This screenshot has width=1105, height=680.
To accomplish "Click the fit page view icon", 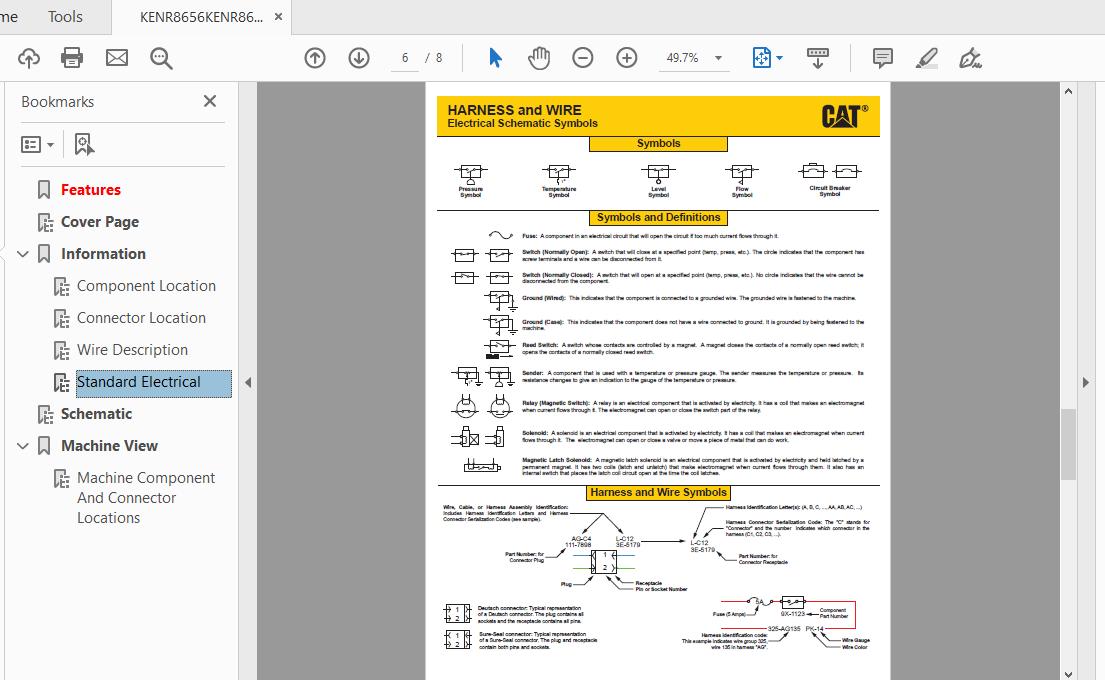I will pos(762,58).
